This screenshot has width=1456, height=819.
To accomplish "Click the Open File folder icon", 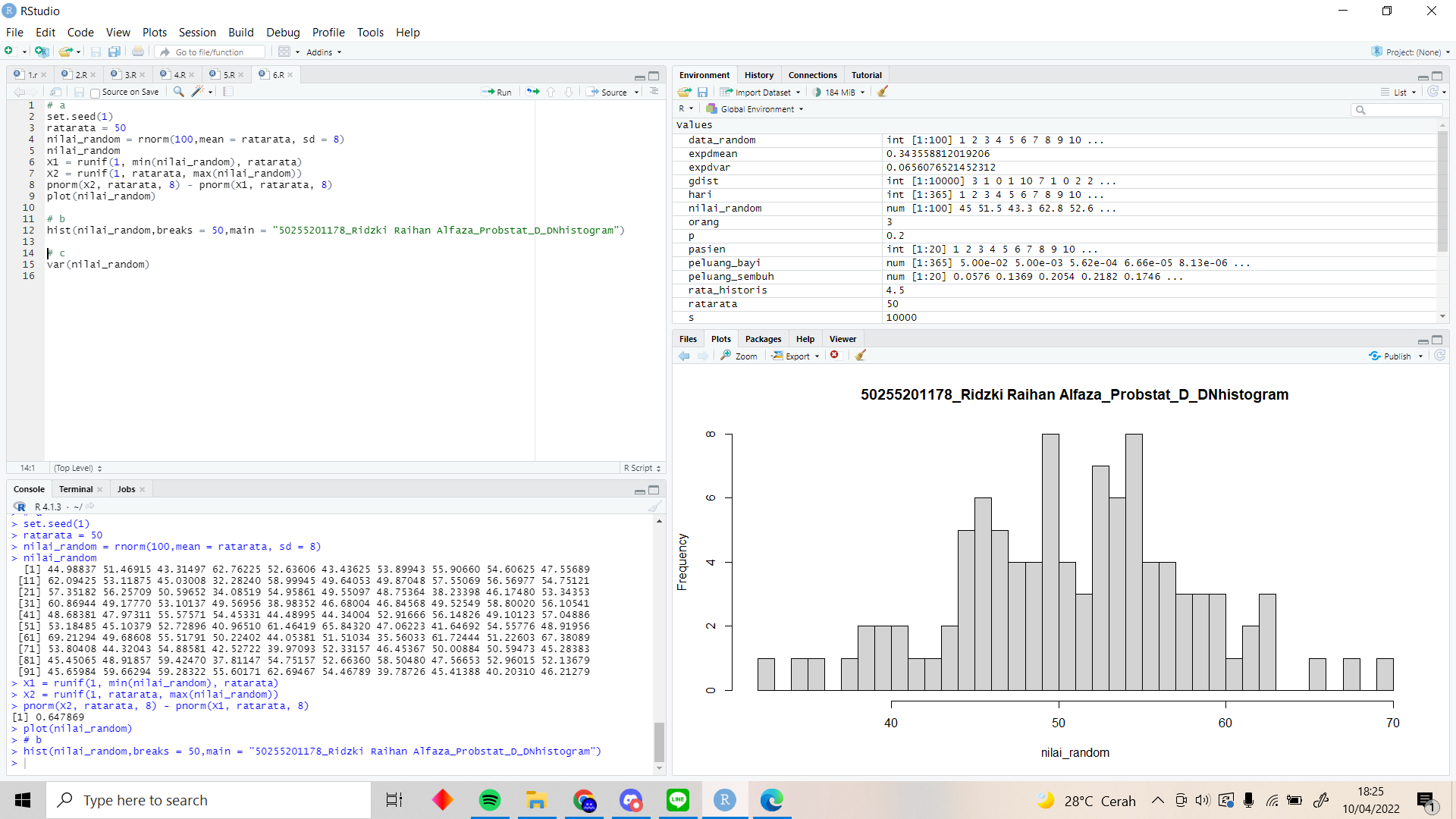I will tap(65, 52).
